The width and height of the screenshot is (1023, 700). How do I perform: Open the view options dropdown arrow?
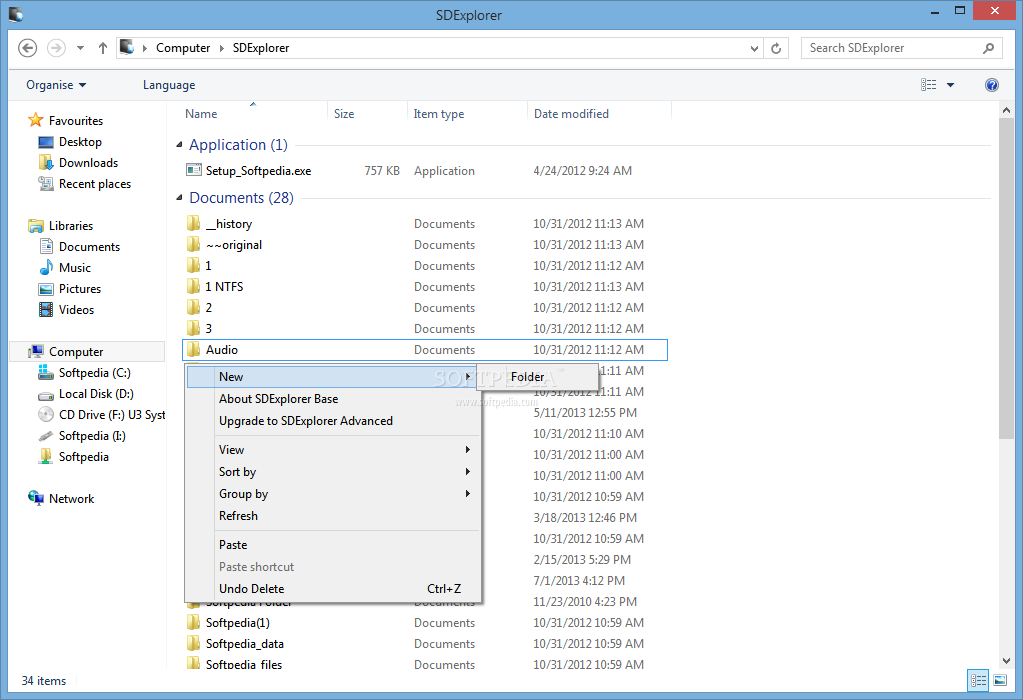coord(951,85)
